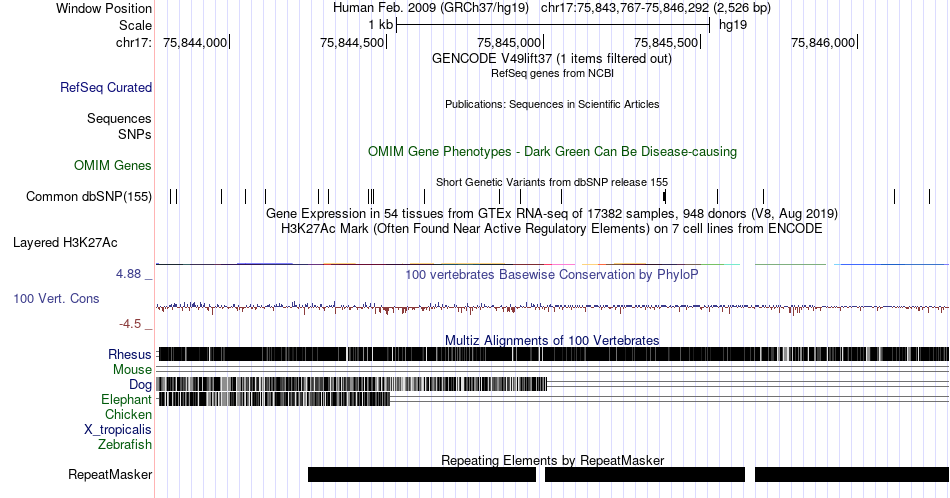Click the 100 vertebrates Basewise Conservation title
950x498 pixels.
click(x=552, y=274)
